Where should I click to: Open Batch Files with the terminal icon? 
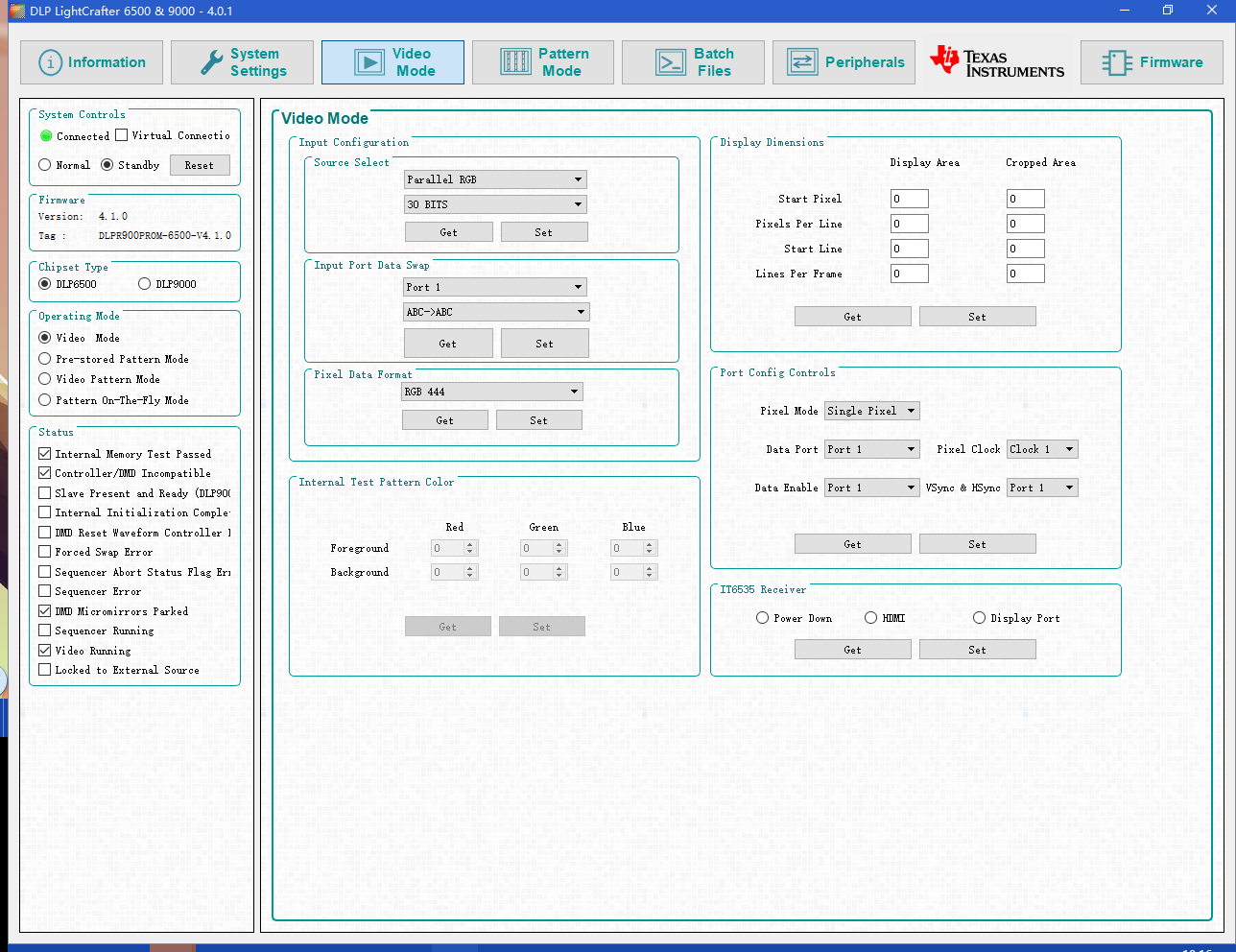(x=693, y=62)
